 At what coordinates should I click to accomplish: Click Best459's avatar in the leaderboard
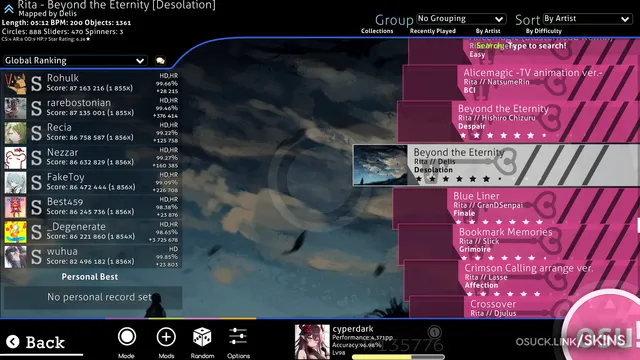pyautogui.click(x=15, y=207)
